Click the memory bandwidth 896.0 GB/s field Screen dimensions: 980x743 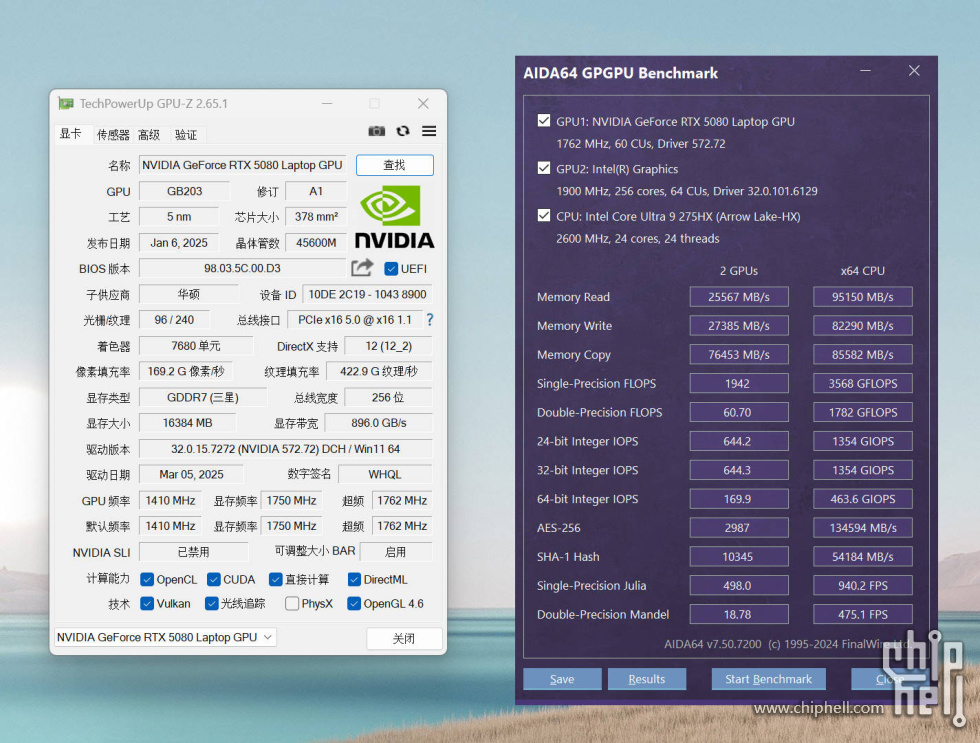(x=379, y=423)
